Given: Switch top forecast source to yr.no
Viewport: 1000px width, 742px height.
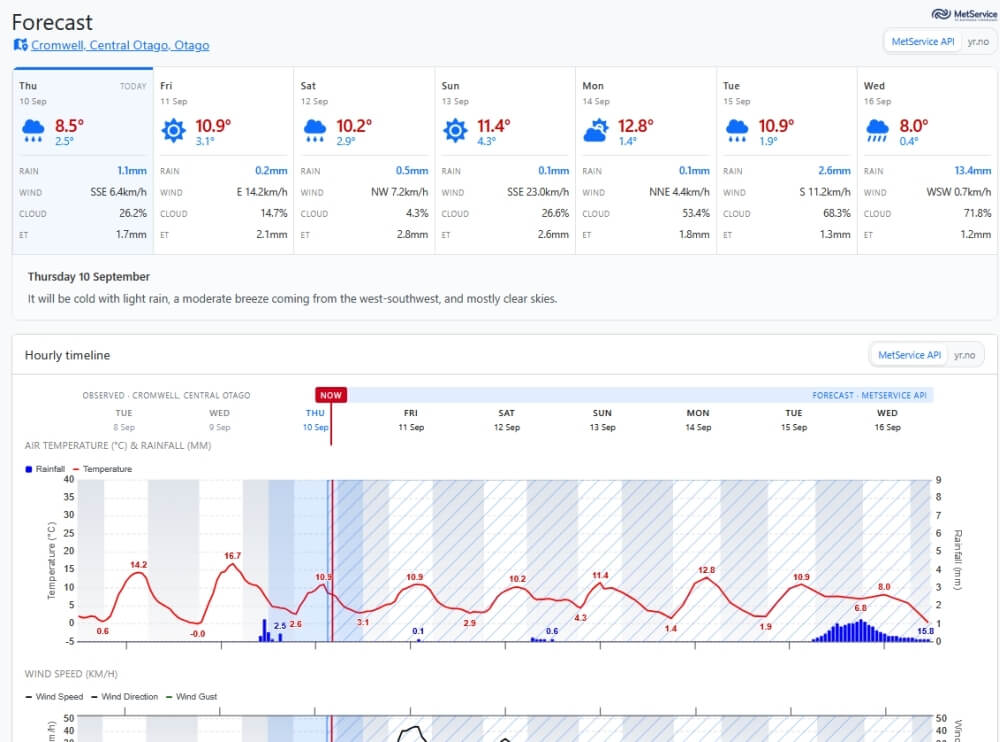Looking at the screenshot, I should pos(978,41).
